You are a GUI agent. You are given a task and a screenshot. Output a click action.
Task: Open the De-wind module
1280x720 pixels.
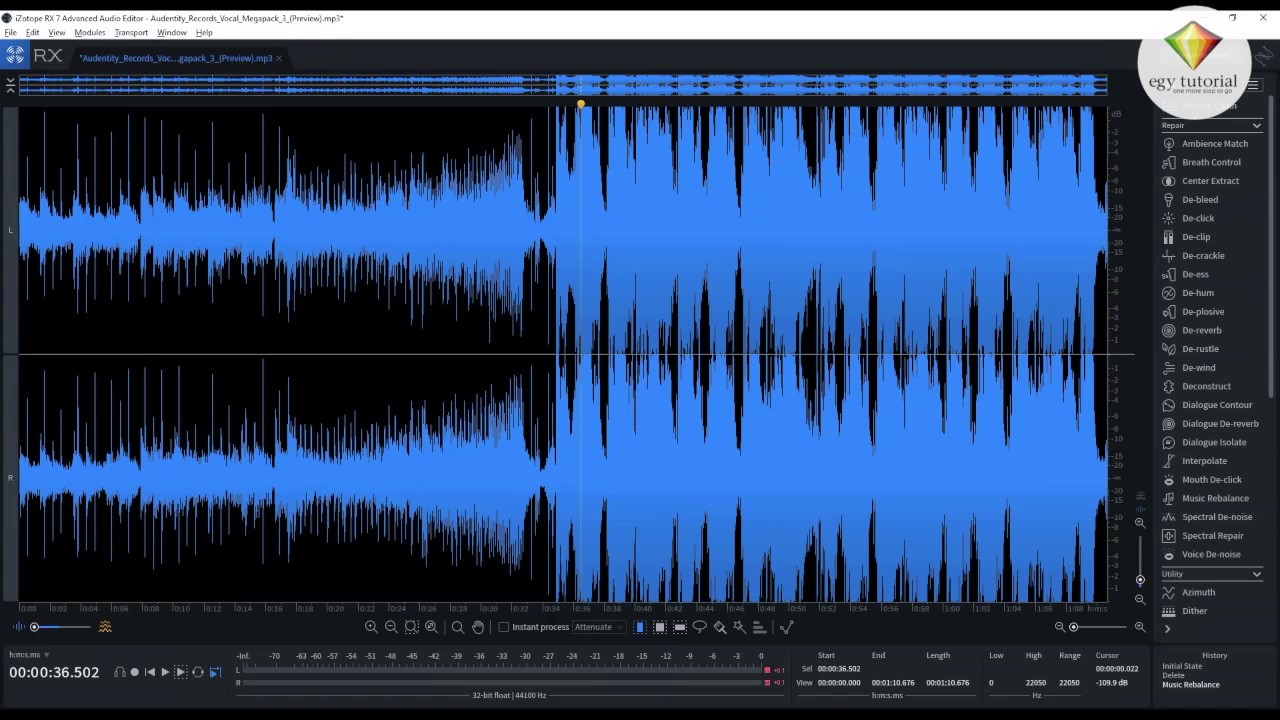1189,368
